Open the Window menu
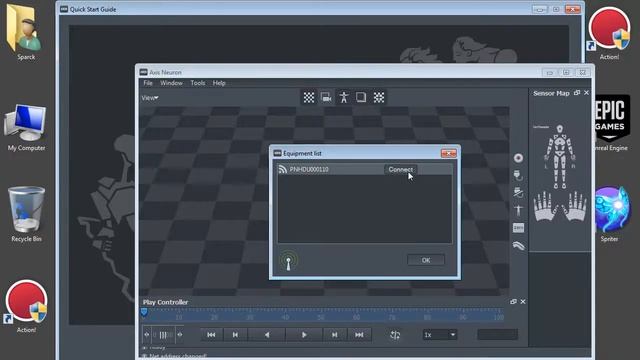Viewport: 640px width, 360px height. click(x=171, y=83)
